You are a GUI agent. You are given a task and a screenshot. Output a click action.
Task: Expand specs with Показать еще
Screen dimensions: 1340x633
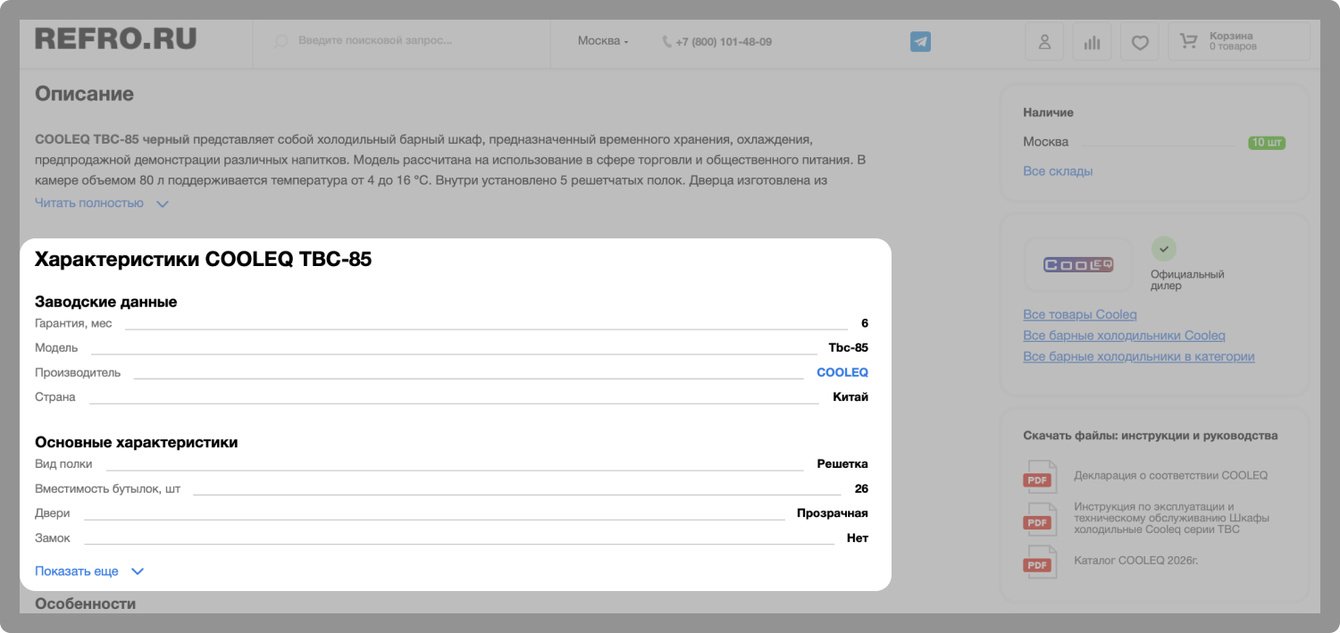point(89,571)
